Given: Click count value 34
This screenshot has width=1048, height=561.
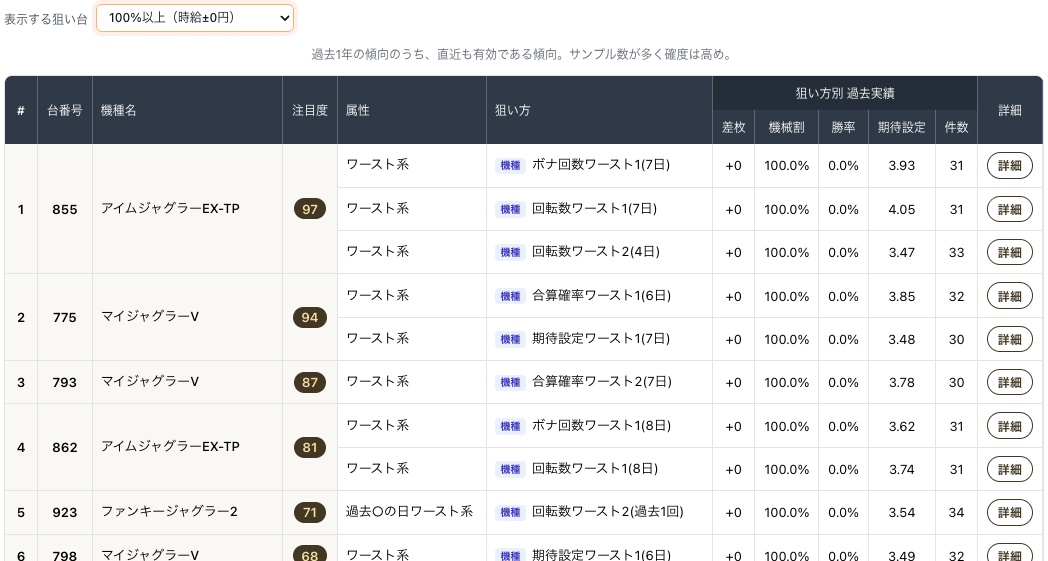Looking at the screenshot, I should click(956, 512).
